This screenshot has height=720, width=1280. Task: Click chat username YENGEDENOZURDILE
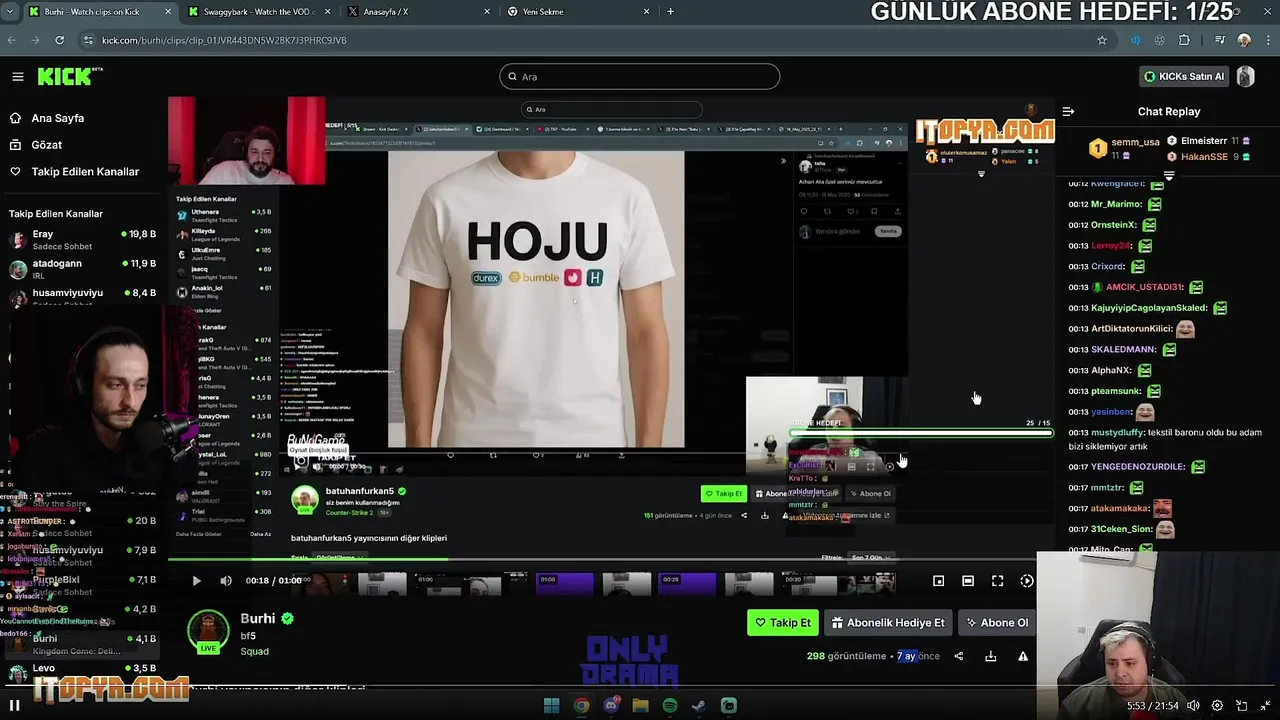pos(1137,467)
